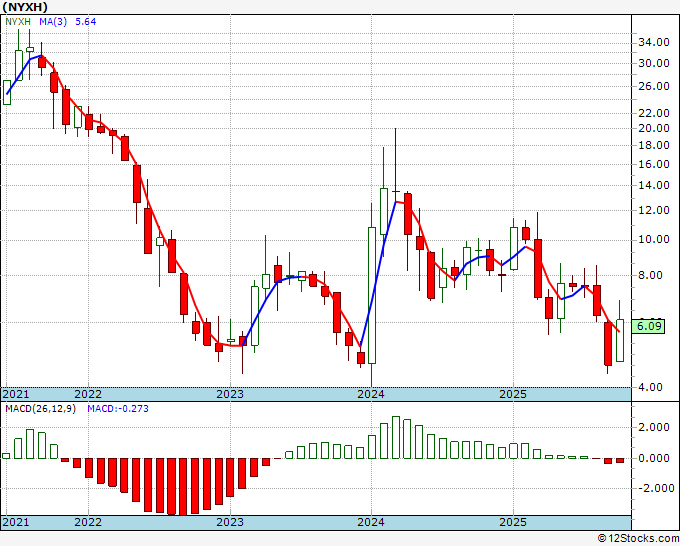The width and height of the screenshot is (680, 546).
Task: Click 2021 on the MACD panel timeline
Action: [16, 522]
